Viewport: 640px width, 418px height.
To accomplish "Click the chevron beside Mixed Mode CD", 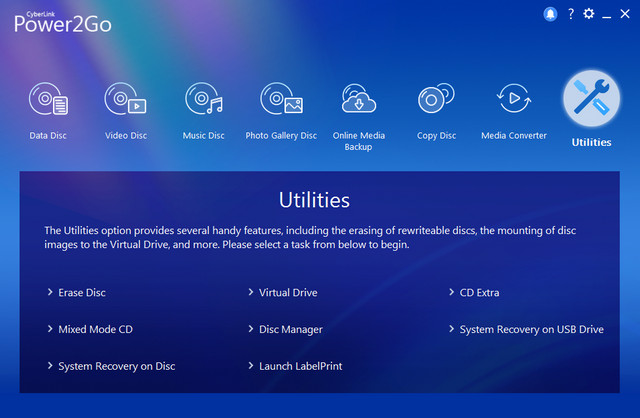I will [x=50, y=329].
